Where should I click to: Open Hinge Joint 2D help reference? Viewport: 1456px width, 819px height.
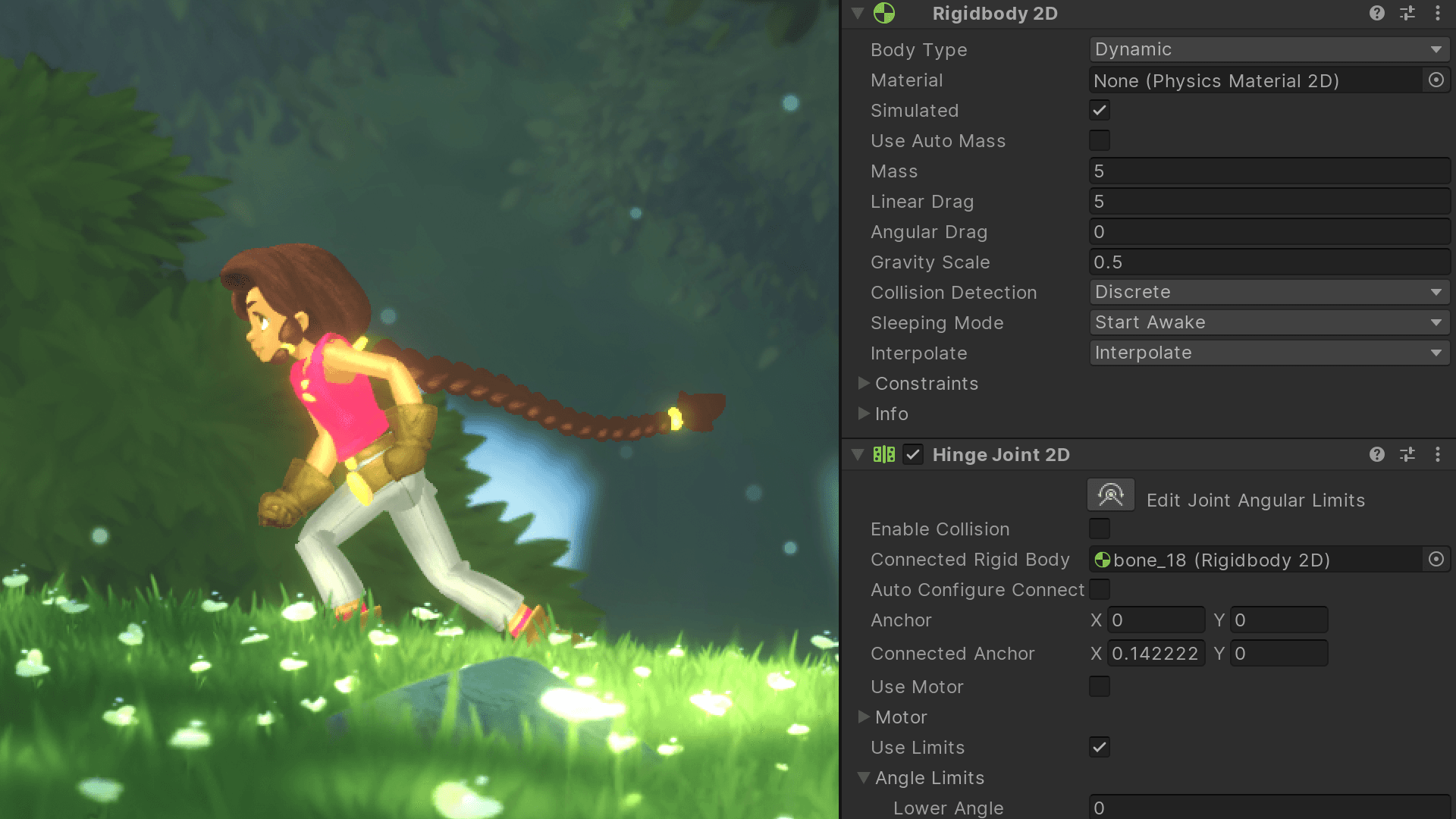(1377, 454)
